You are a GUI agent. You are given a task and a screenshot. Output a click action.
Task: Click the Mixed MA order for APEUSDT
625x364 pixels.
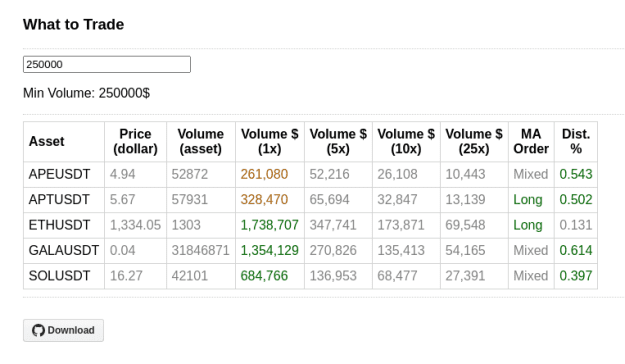pos(531,174)
